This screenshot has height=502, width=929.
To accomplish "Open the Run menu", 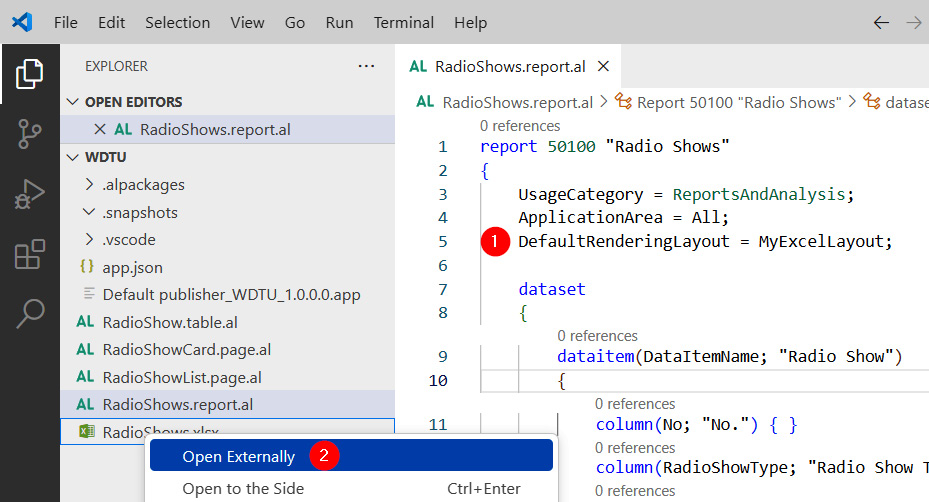I will coord(339,23).
